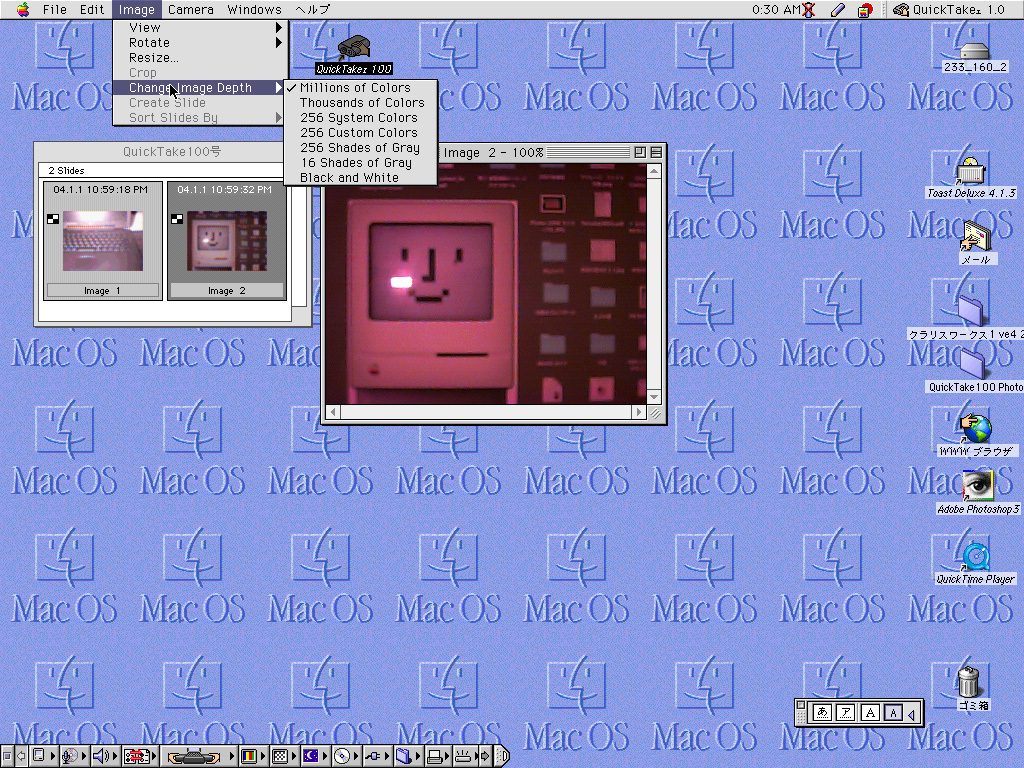Select the WWW ブラウザ globe icon
Viewport: 1024px width, 768px height.
point(976,428)
